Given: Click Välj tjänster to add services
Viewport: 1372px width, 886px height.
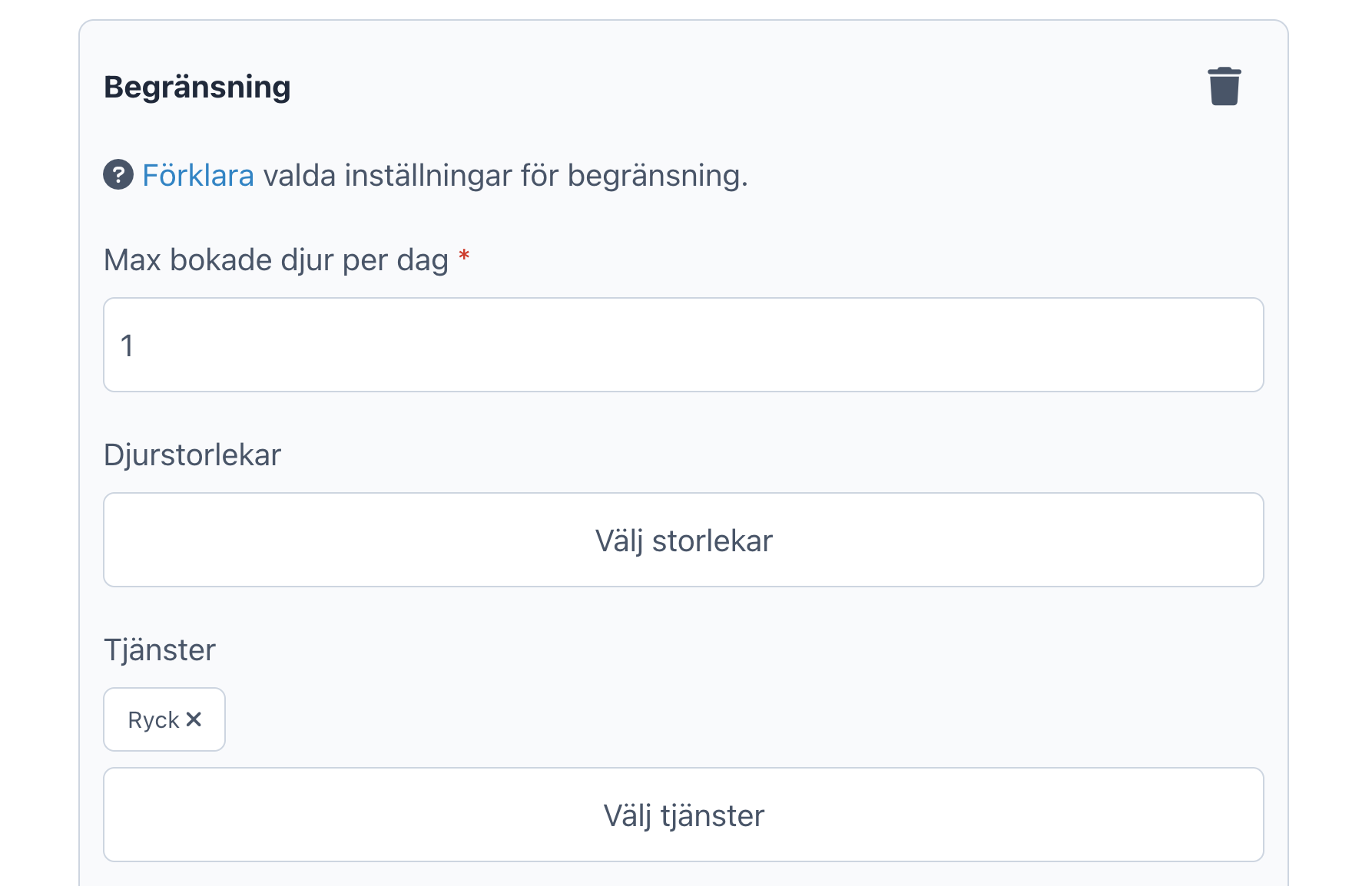Looking at the screenshot, I should pyautogui.click(x=684, y=815).
